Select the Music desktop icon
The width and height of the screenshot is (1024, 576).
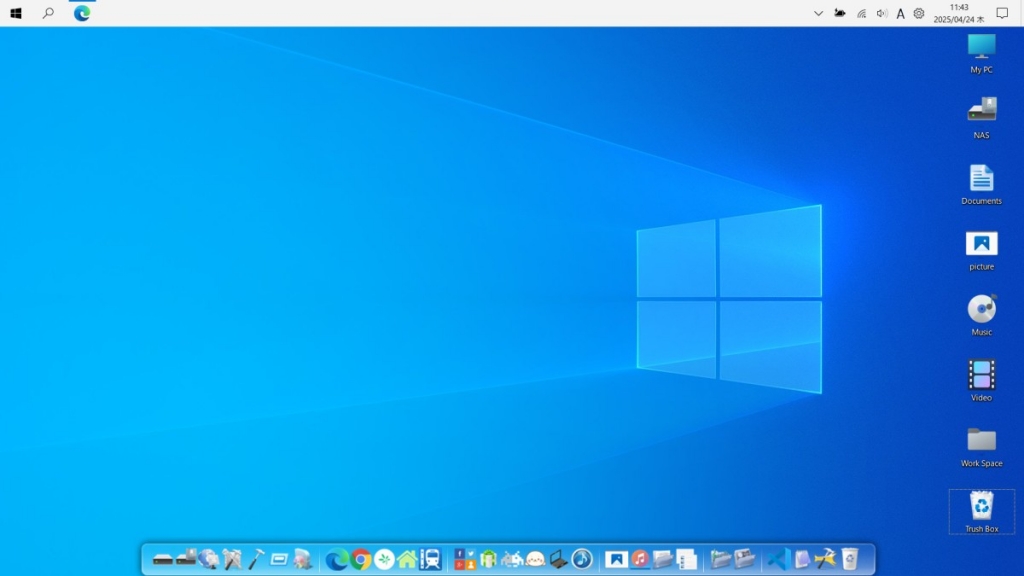click(x=981, y=308)
